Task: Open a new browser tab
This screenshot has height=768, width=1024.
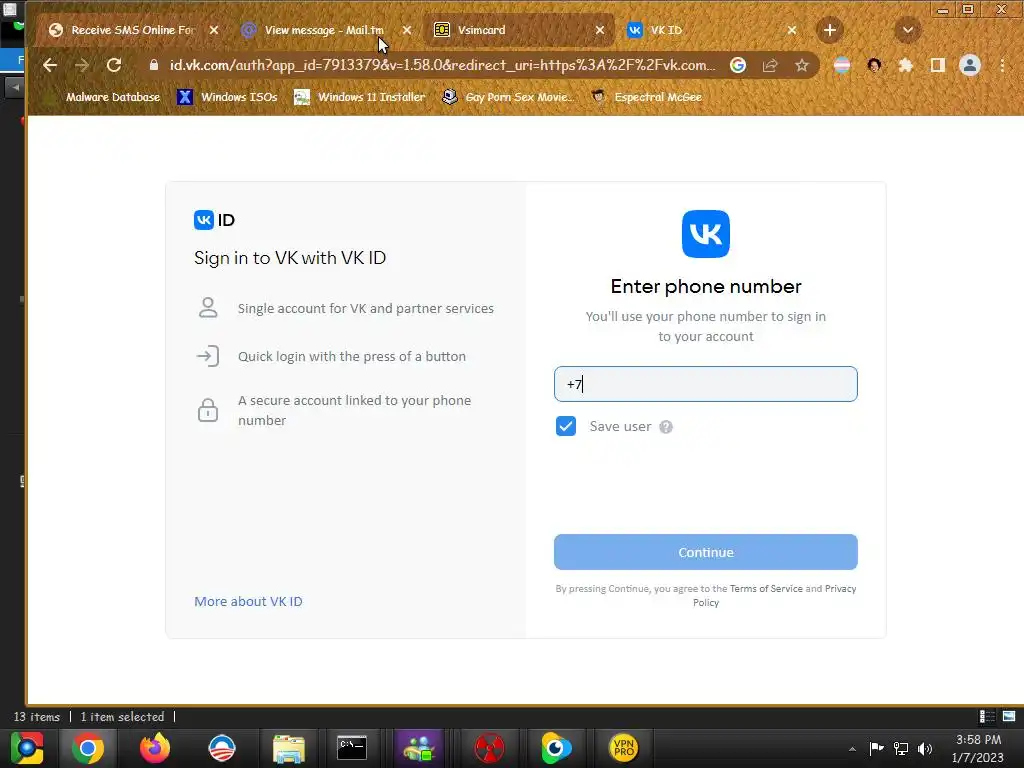Action: click(829, 30)
